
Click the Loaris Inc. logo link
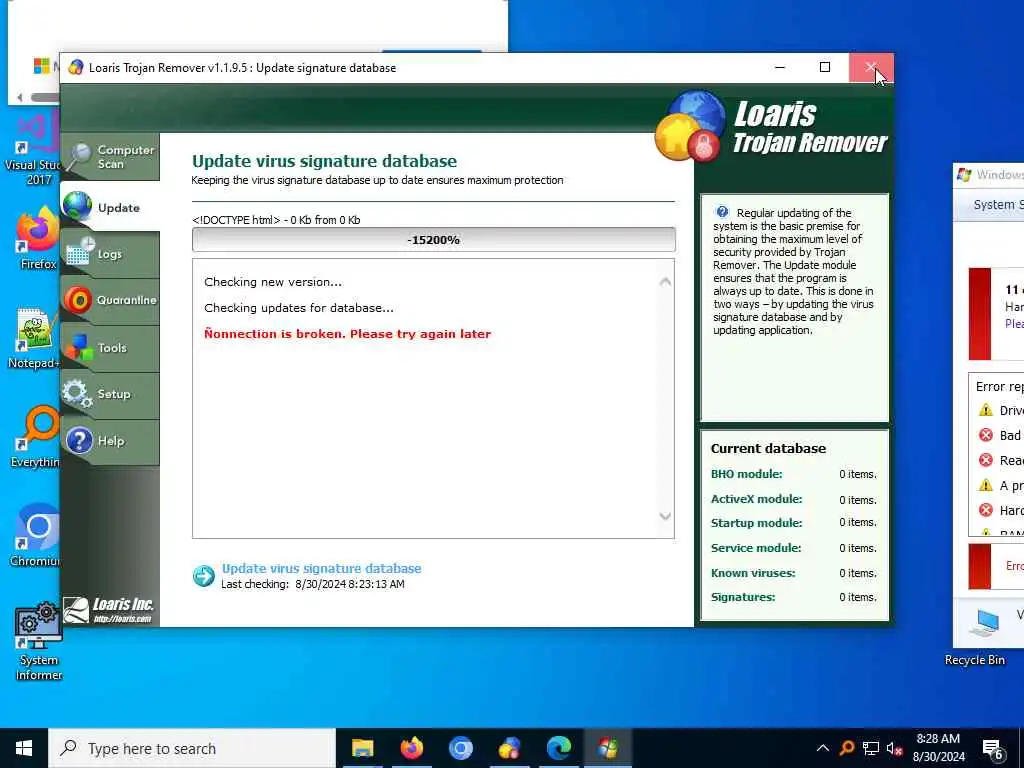[x=109, y=609]
